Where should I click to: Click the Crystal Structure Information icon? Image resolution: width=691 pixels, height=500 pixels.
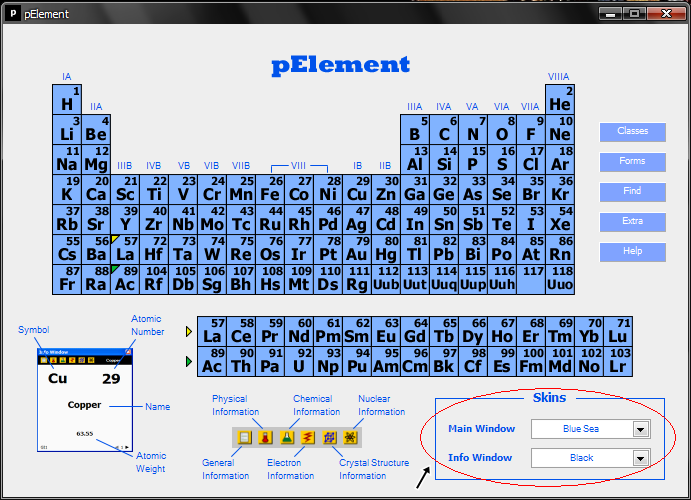coord(329,437)
